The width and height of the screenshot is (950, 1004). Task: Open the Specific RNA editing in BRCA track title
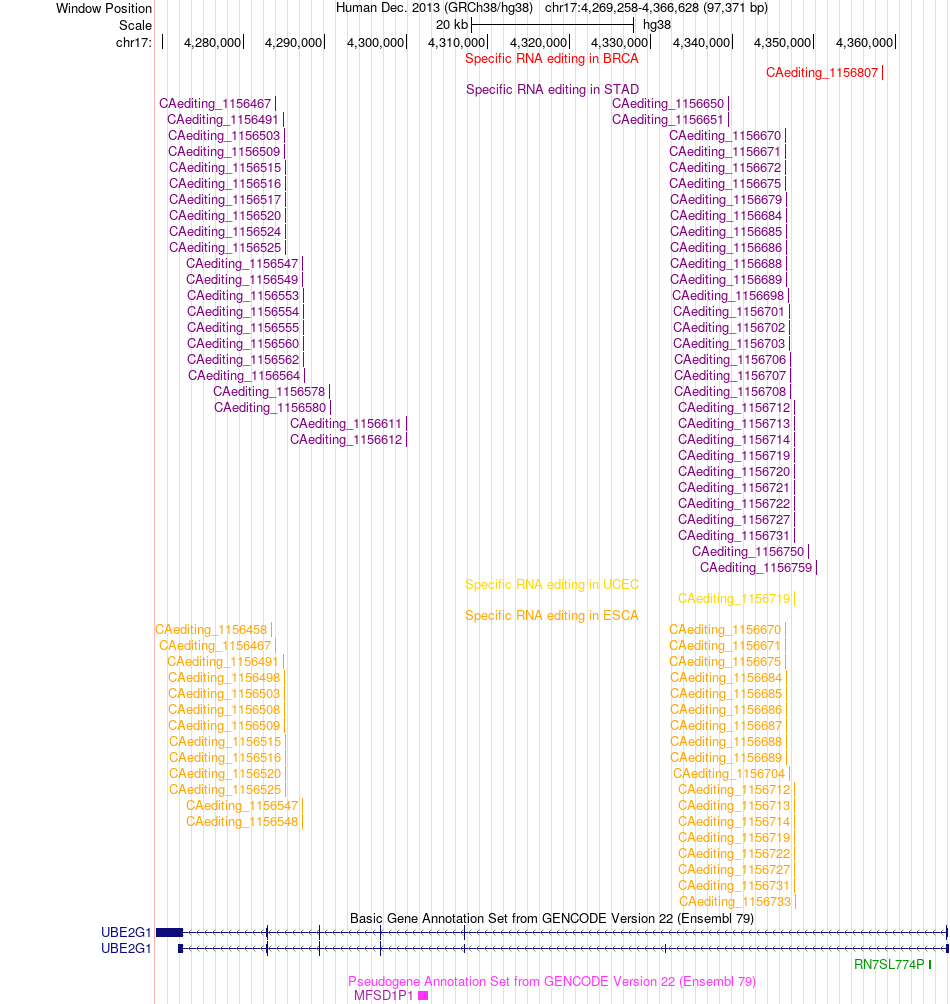coord(551,59)
